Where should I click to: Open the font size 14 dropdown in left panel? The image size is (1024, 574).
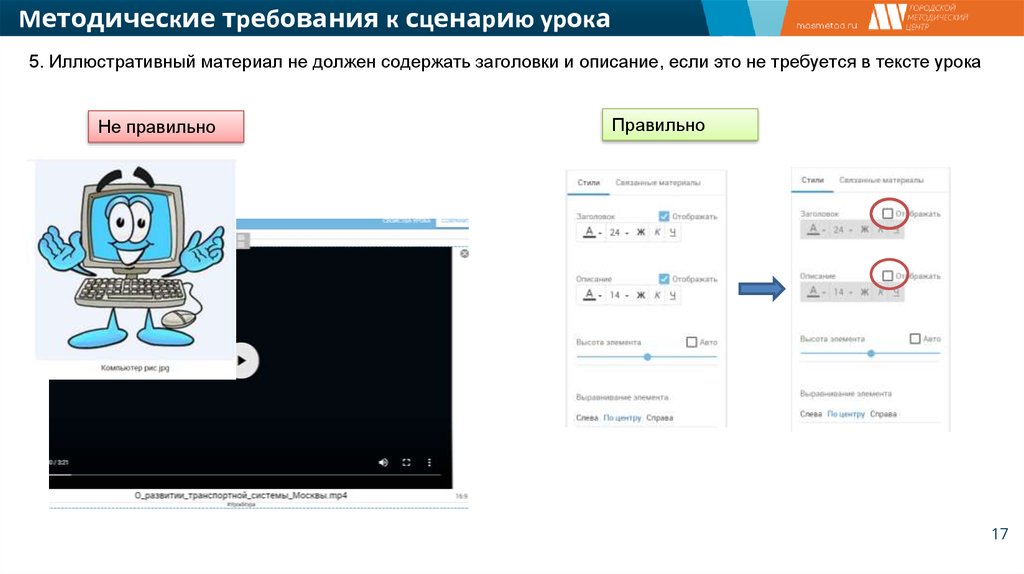(x=616, y=296)
